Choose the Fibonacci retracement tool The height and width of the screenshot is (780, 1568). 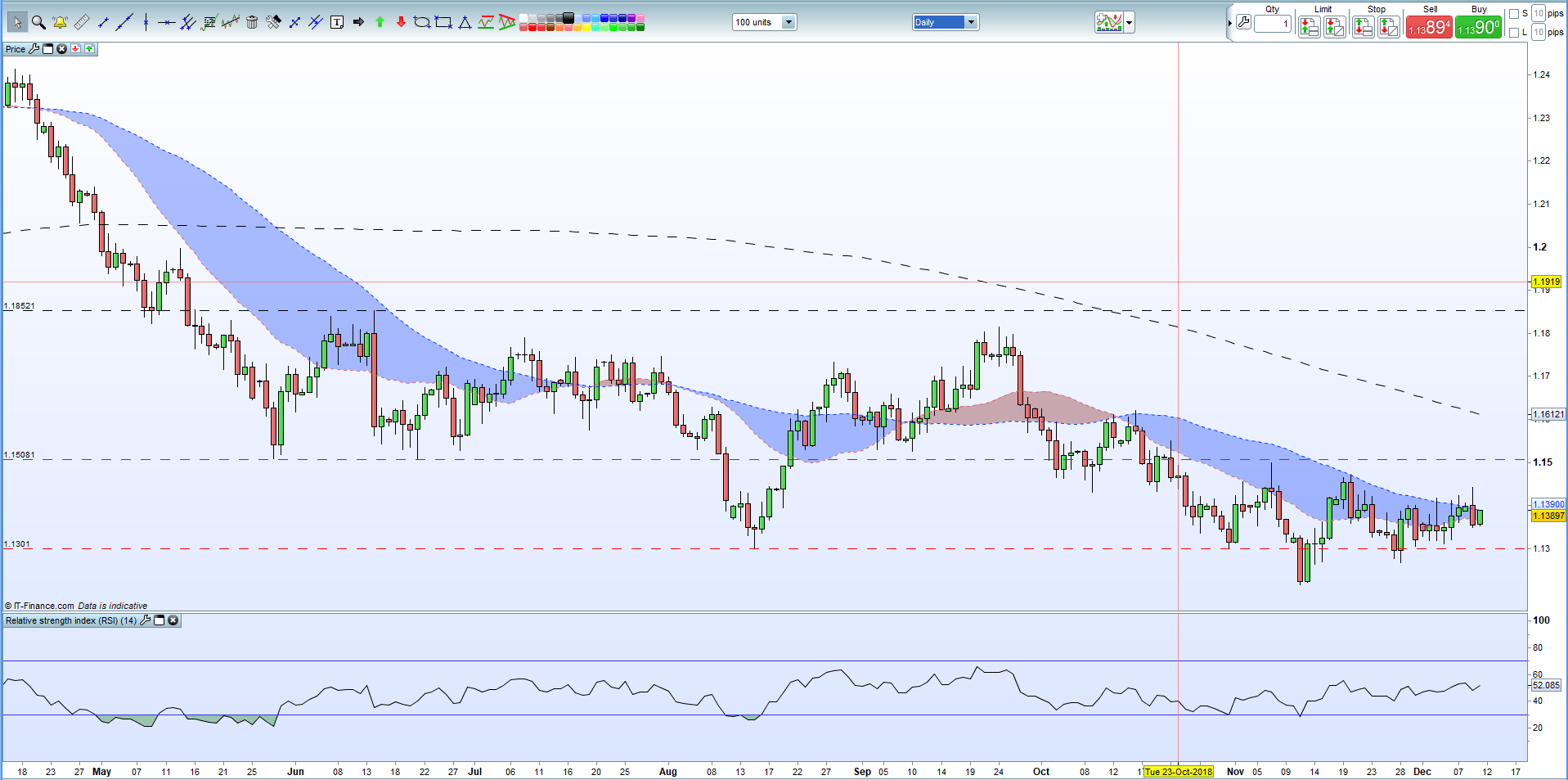tap(209, 22)
